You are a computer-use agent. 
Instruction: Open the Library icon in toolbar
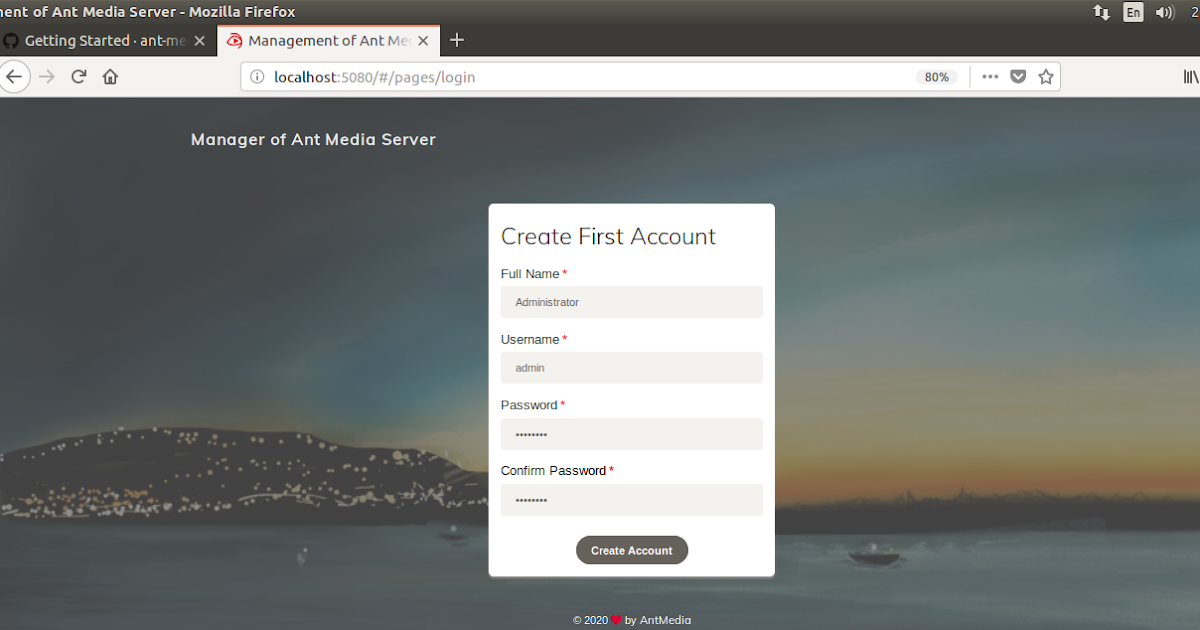(1190, 77)
